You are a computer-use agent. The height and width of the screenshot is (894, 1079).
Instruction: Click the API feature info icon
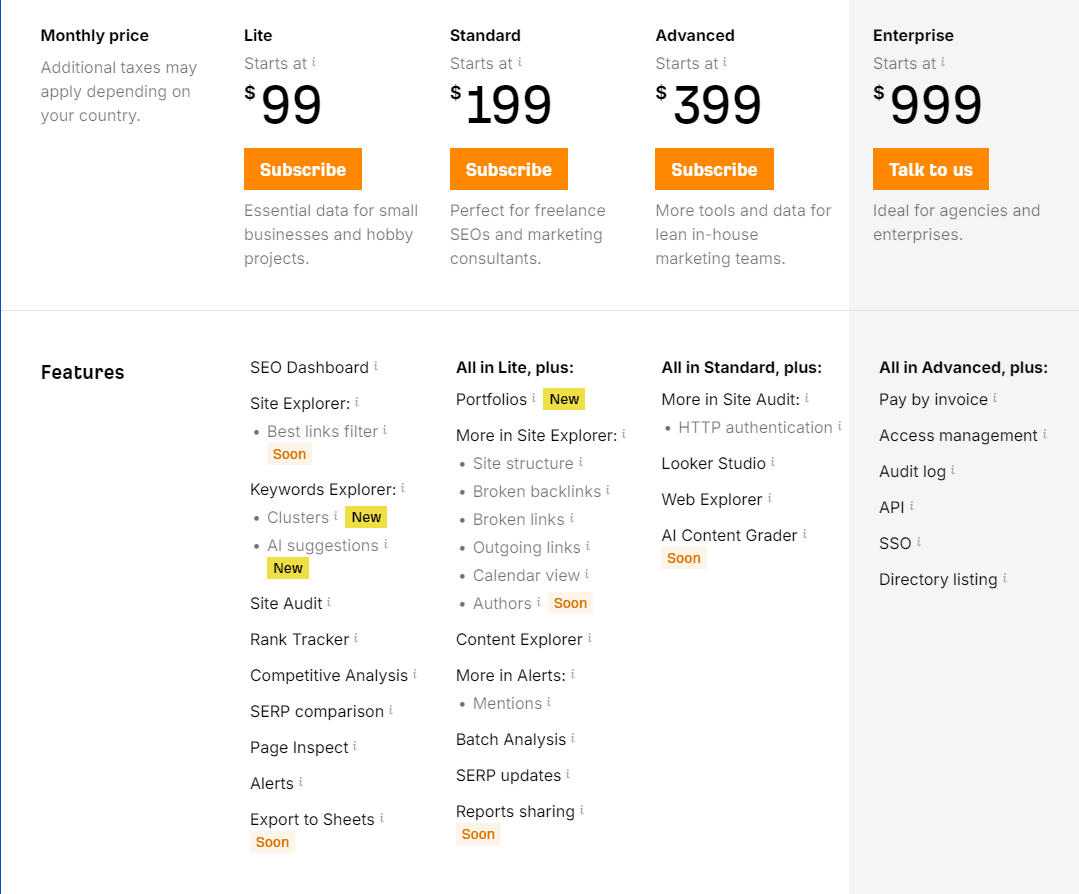[912, 506]
